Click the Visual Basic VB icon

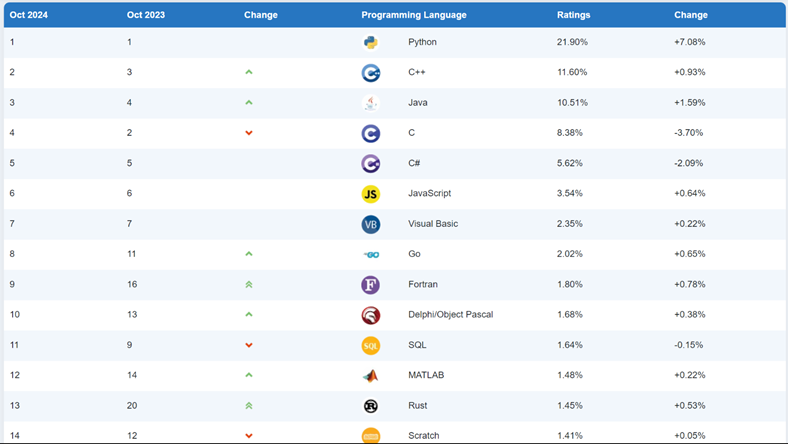[370, 224]
